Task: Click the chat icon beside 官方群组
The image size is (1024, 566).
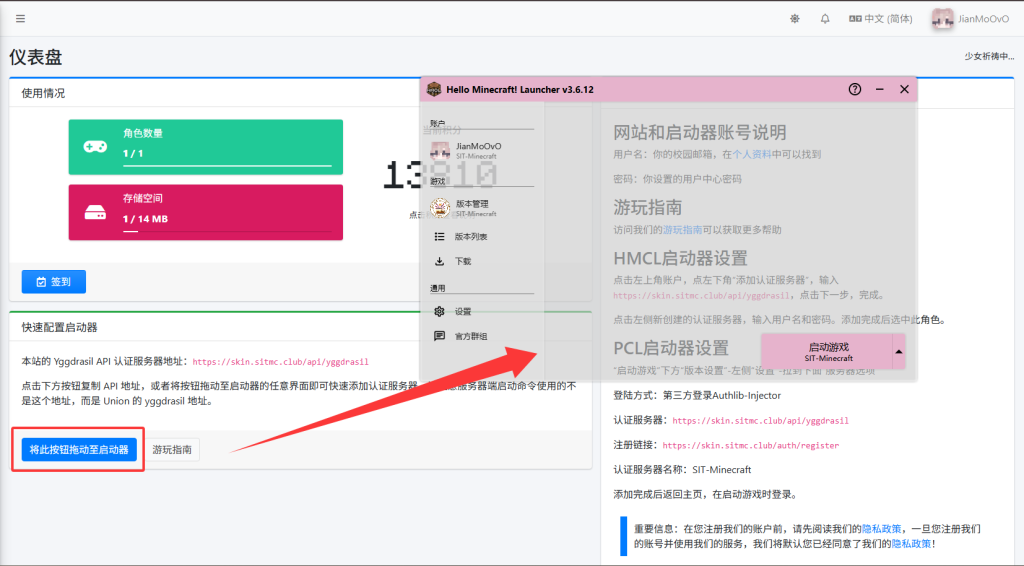Action: tap(440, 336)
